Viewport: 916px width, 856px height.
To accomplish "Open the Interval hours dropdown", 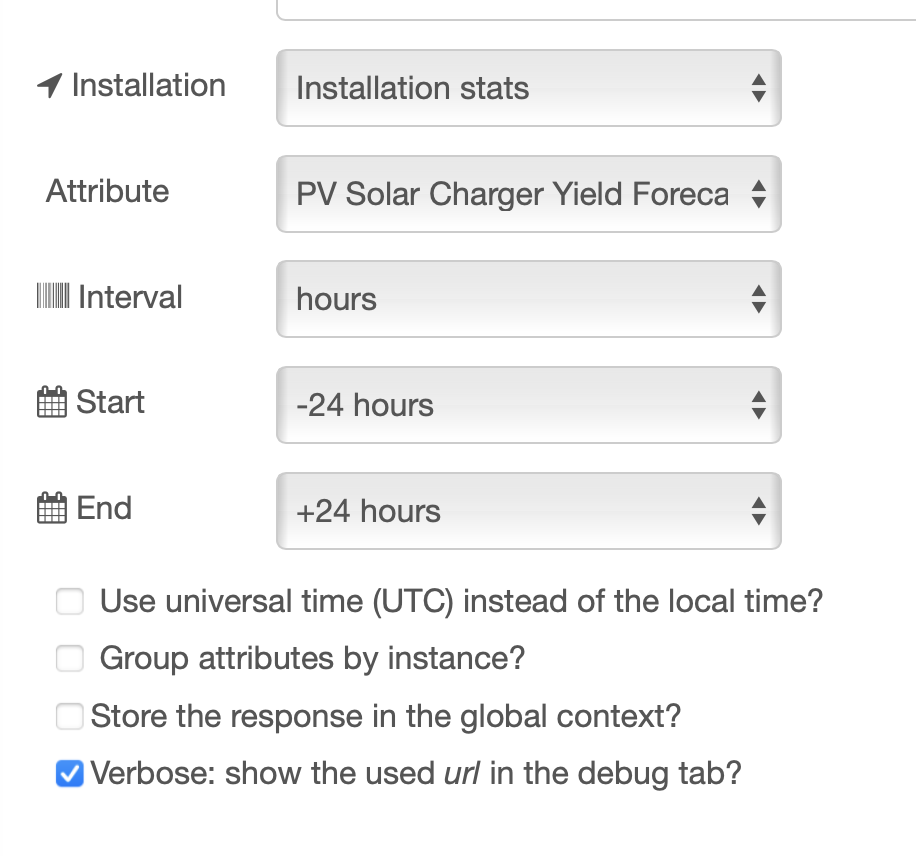I will pos(528,299).
